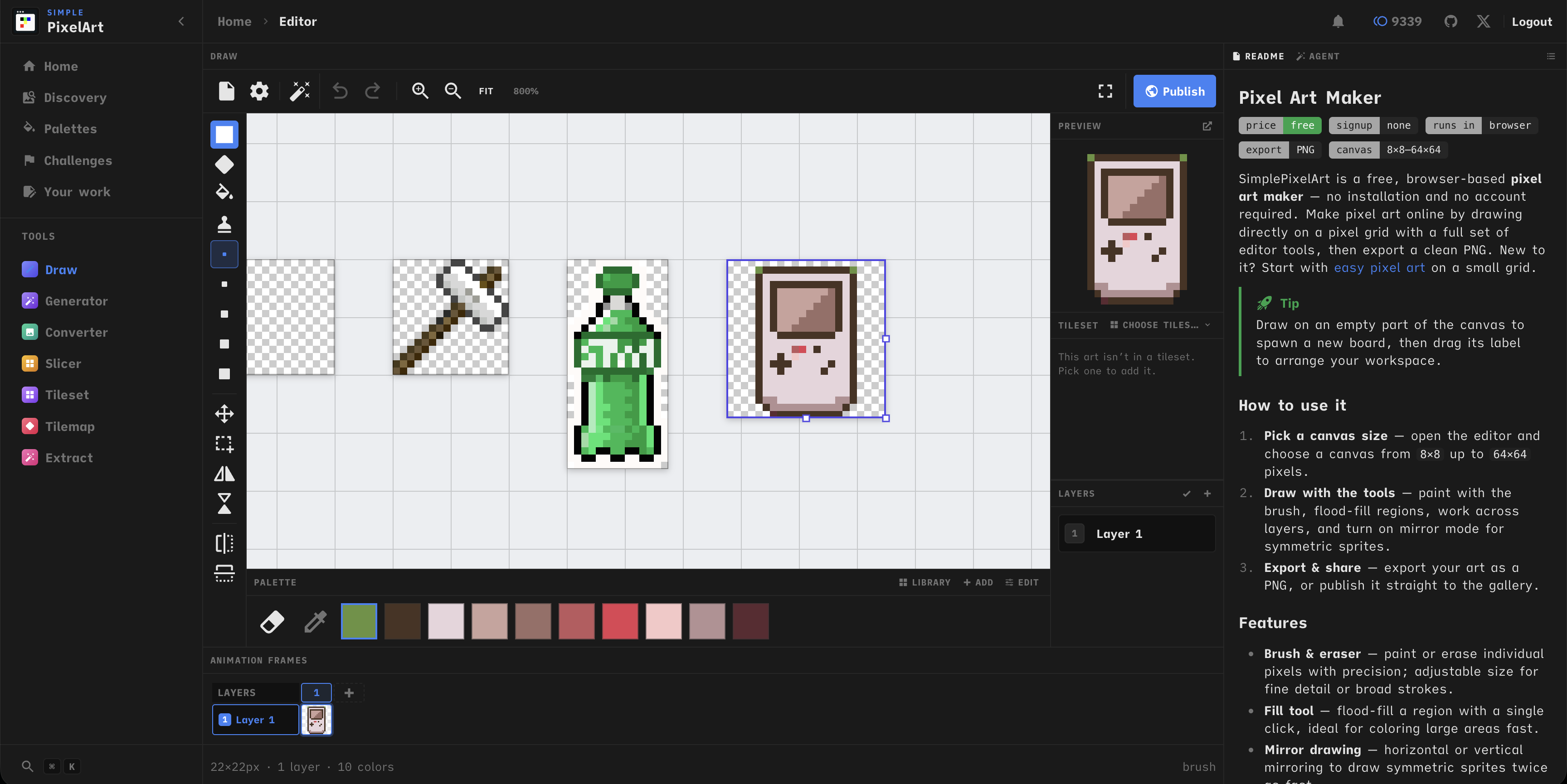Viewport: 1567px width, 784px height.
Task: Add a new layer in the Layers panel
Action: coord(1207,493)
